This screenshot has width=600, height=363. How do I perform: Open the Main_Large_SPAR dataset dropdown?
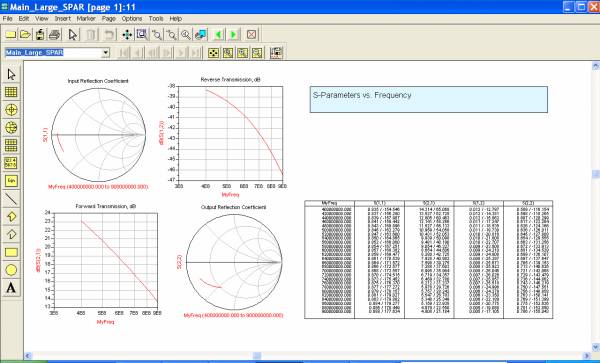pyautogui.click(x=106, y=53)
